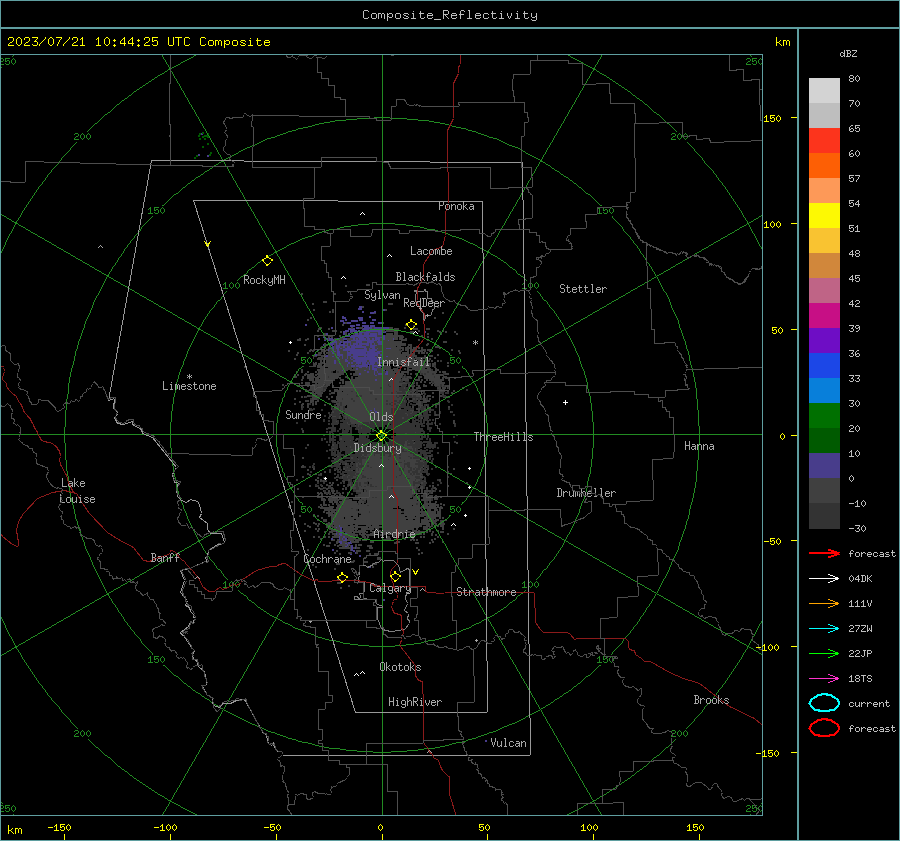
Task: Click the Ponoka city label
Action: click(456, 206)
